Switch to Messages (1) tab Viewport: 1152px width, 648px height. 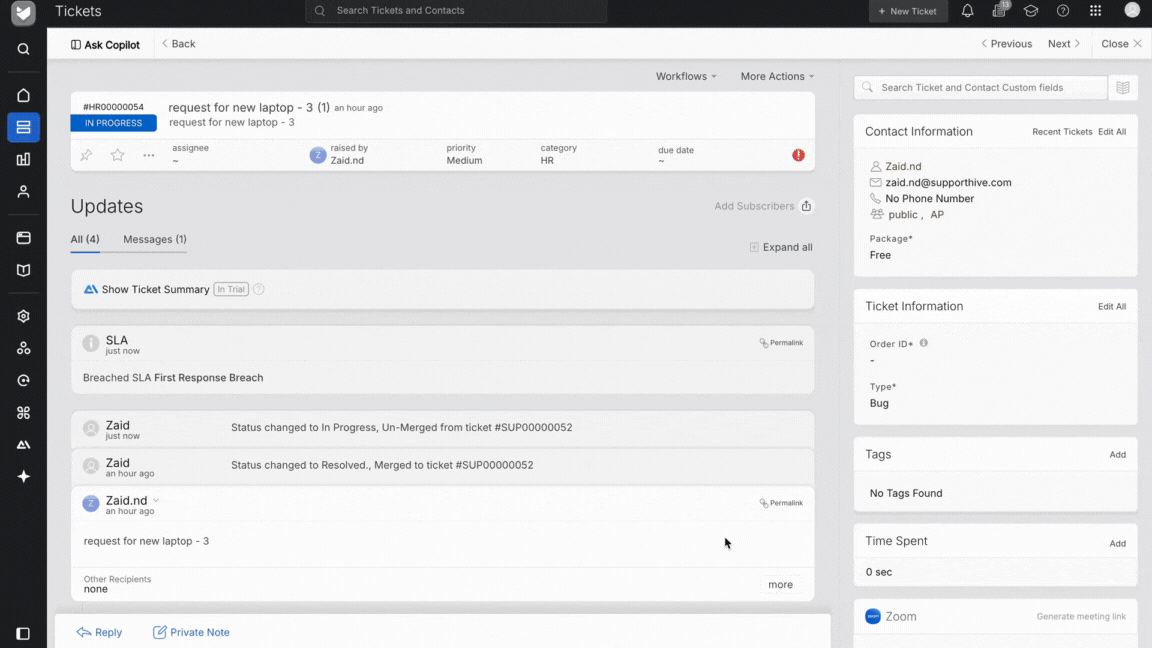coord(154,240)
